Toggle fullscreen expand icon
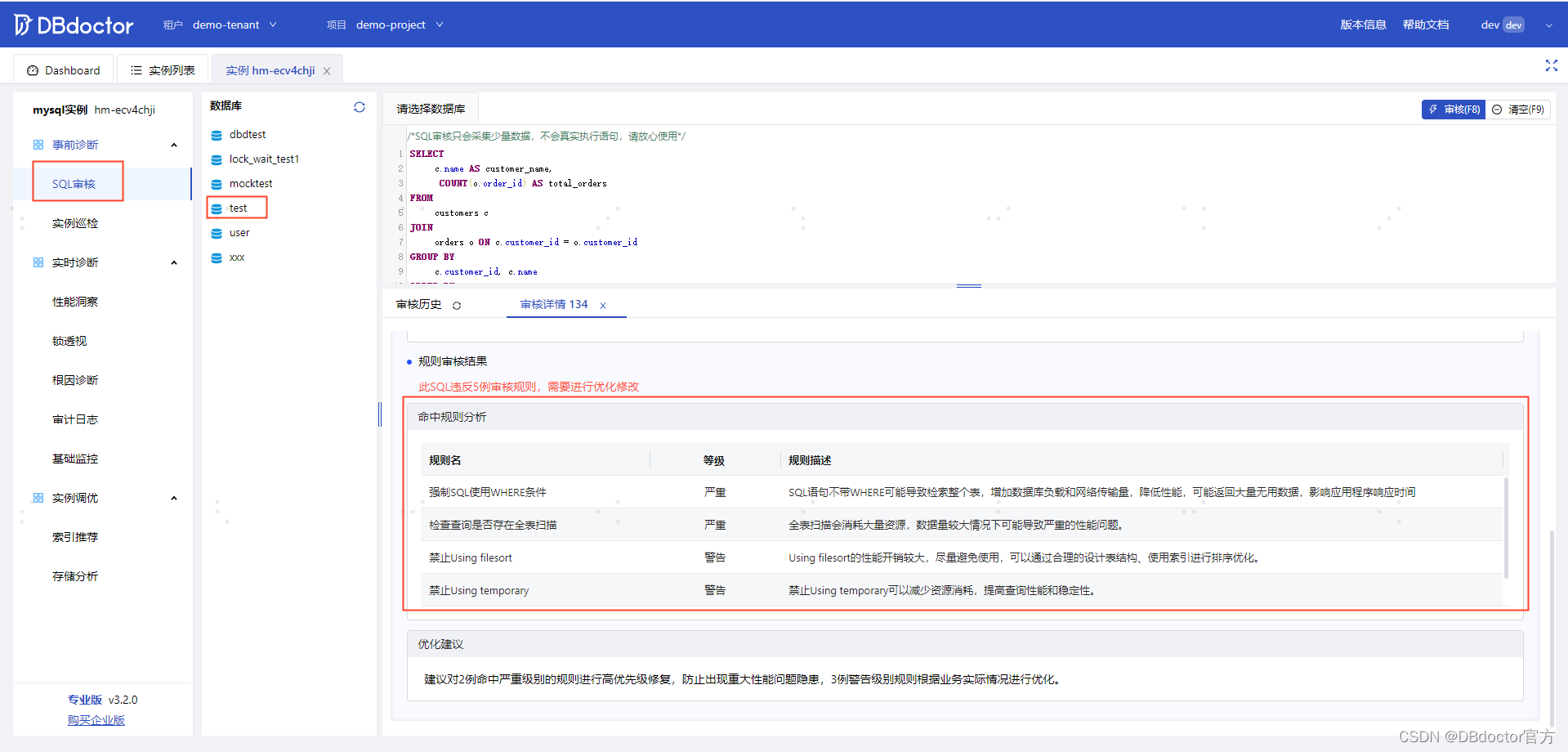Screen dimensions: 1568x752 pyautogui.click(x=1551, y=66)
